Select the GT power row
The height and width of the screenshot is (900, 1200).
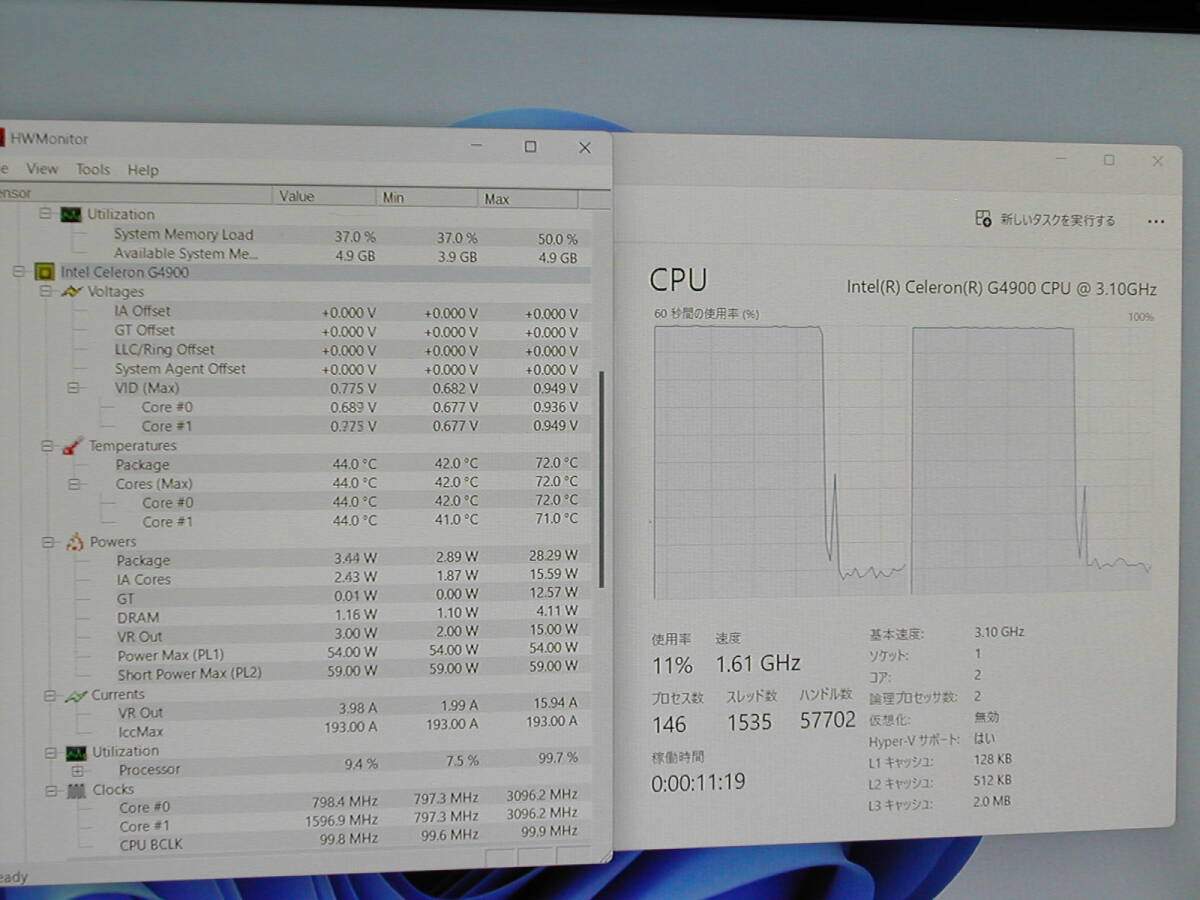tap(296, 598)
